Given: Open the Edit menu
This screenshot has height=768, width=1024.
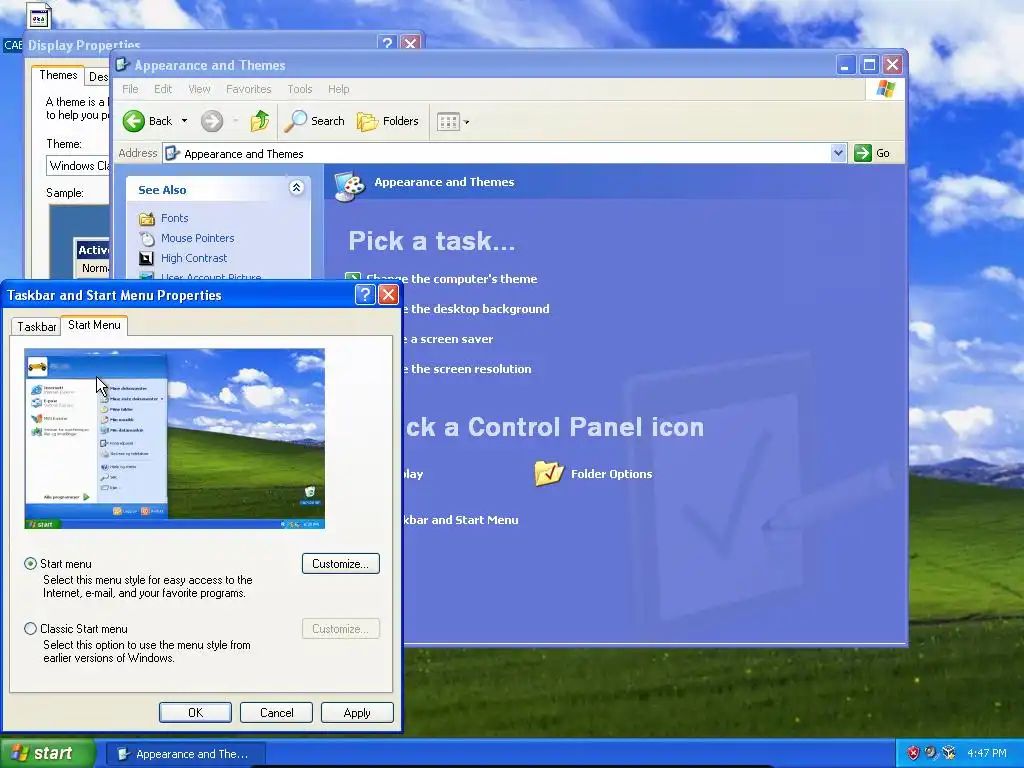Looking at the screenshot, I should click(x=163, y=89).
